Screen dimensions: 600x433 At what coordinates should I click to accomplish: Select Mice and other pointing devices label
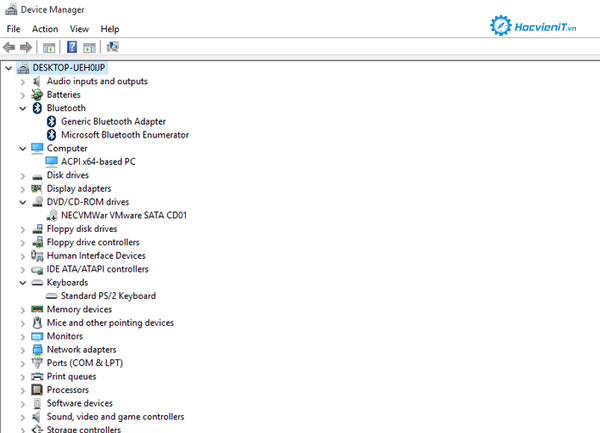point(110,323)
